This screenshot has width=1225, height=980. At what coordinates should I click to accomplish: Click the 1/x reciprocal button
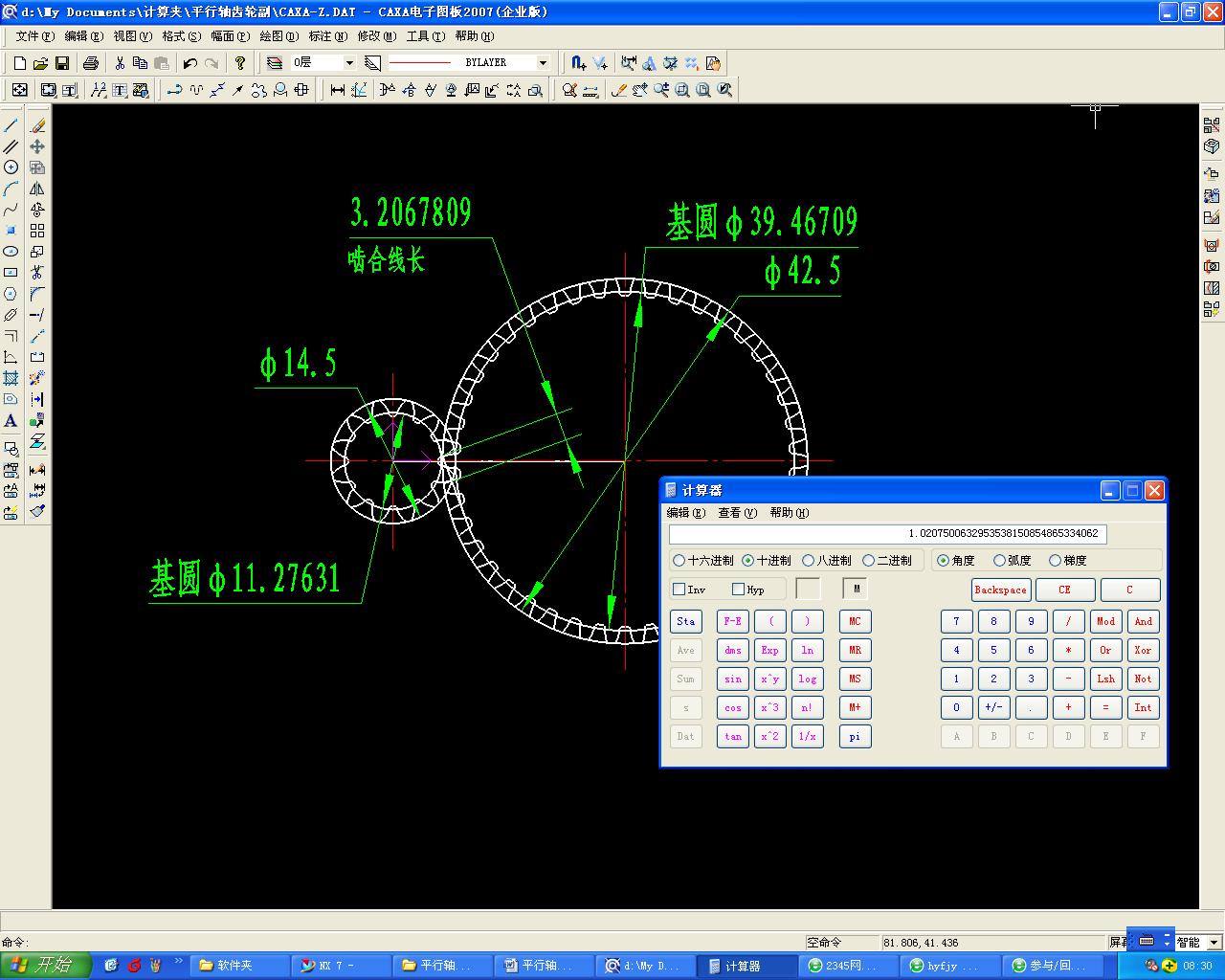tap(808, 737)
